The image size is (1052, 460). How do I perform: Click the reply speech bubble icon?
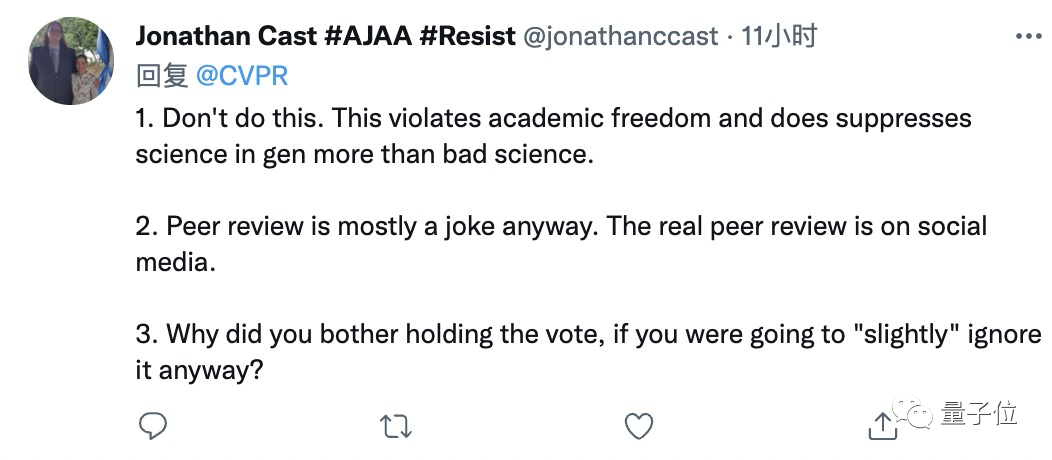tap(152, 427)
